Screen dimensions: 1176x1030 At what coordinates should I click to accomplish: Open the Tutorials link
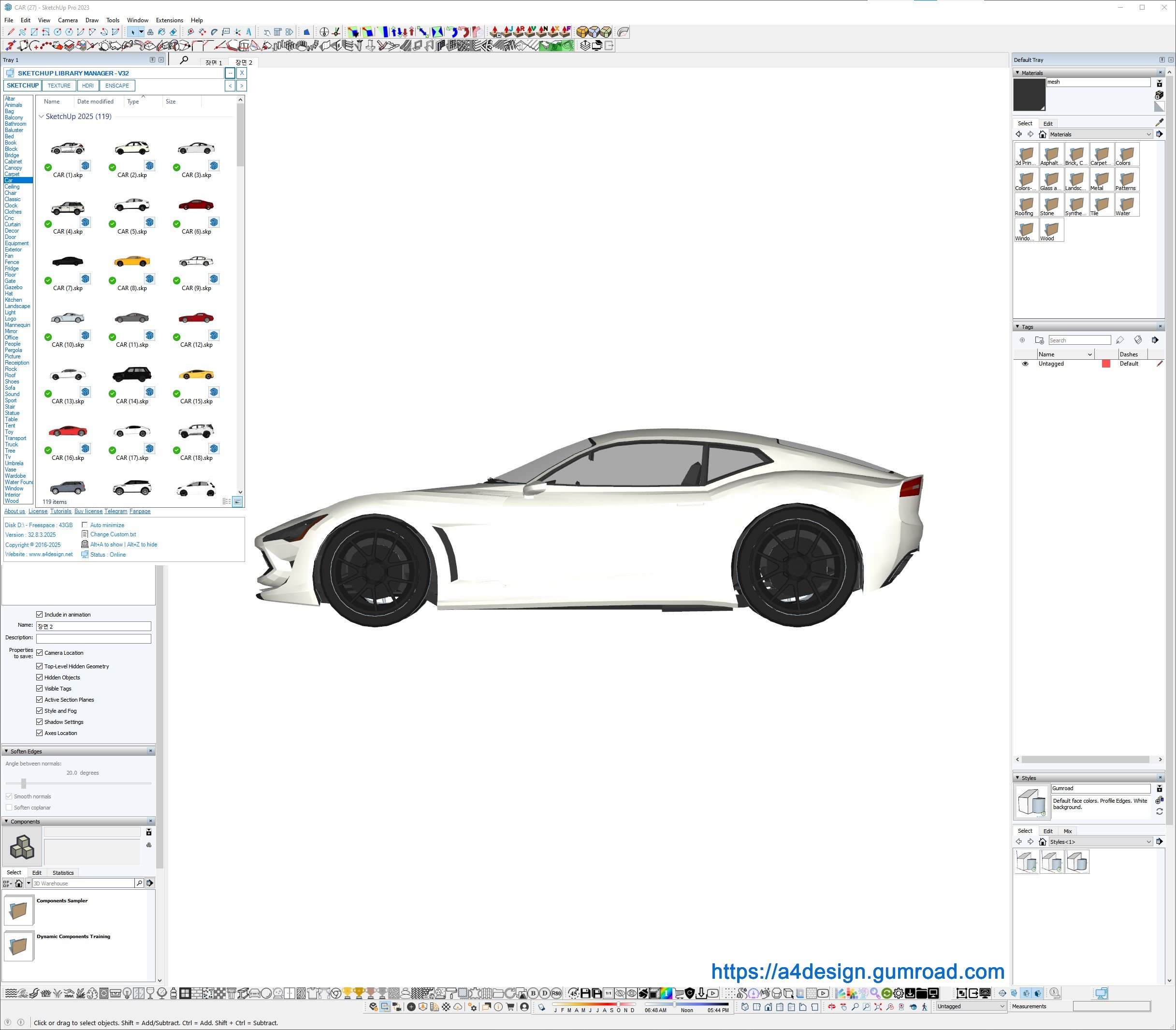60,511
